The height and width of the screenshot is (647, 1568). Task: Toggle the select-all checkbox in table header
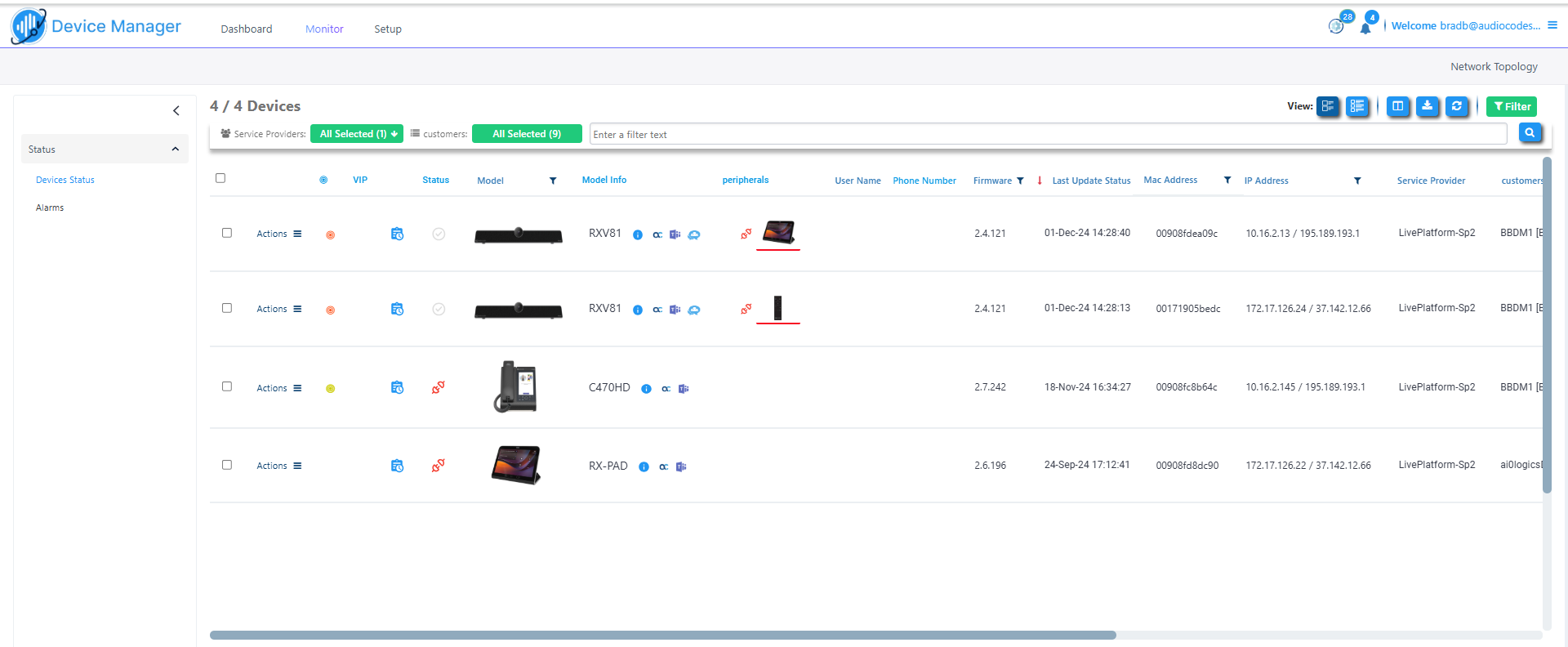coord(220,178)
